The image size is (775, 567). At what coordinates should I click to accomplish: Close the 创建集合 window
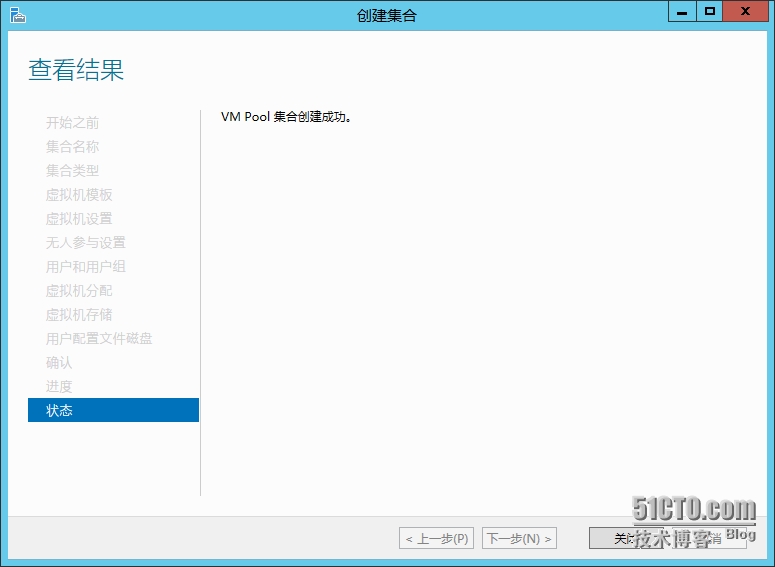click(x=745, y=12)
